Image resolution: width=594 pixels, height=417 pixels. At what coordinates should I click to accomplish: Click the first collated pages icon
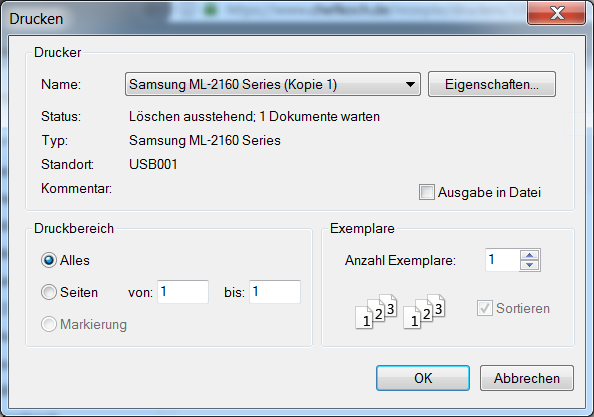[x=376, y=311]
